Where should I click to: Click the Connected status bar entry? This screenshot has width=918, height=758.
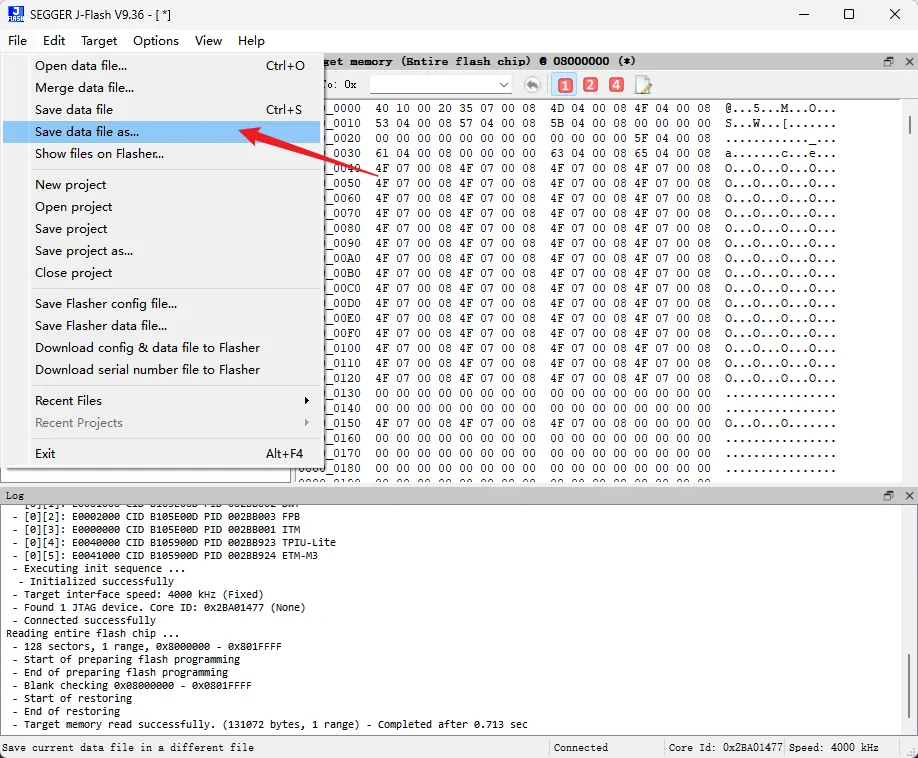581,747
